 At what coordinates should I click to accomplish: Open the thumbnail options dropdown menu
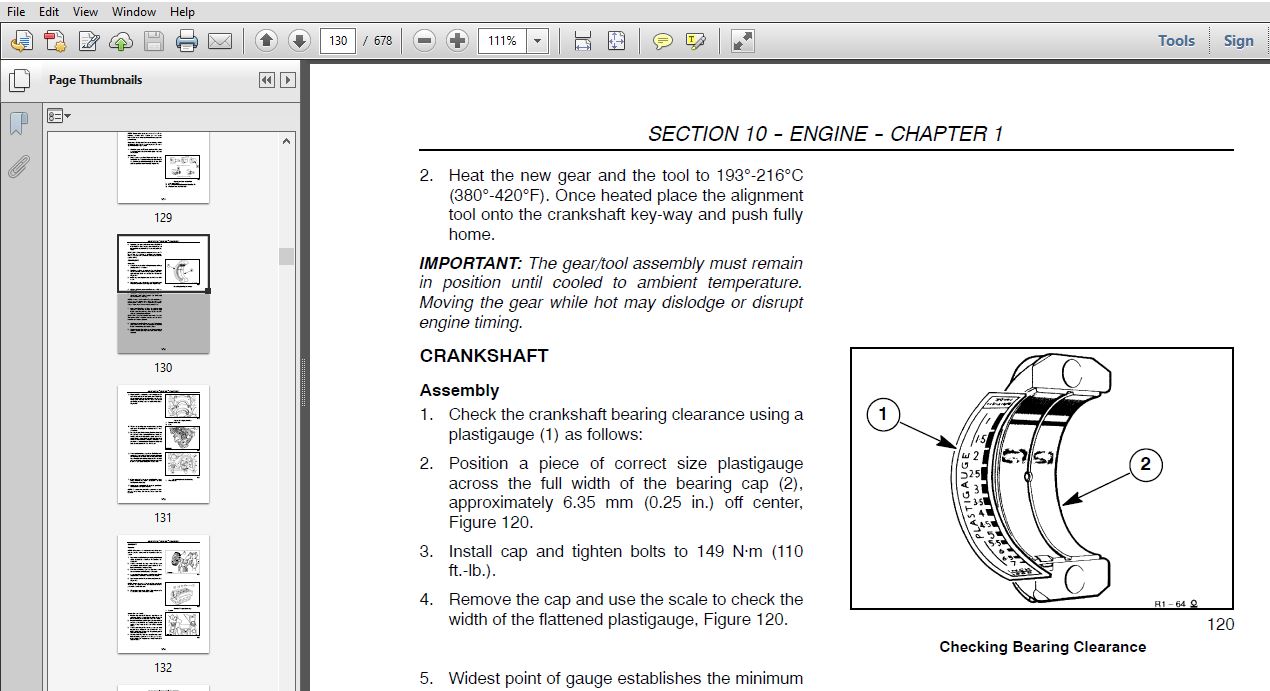(59, 116)
